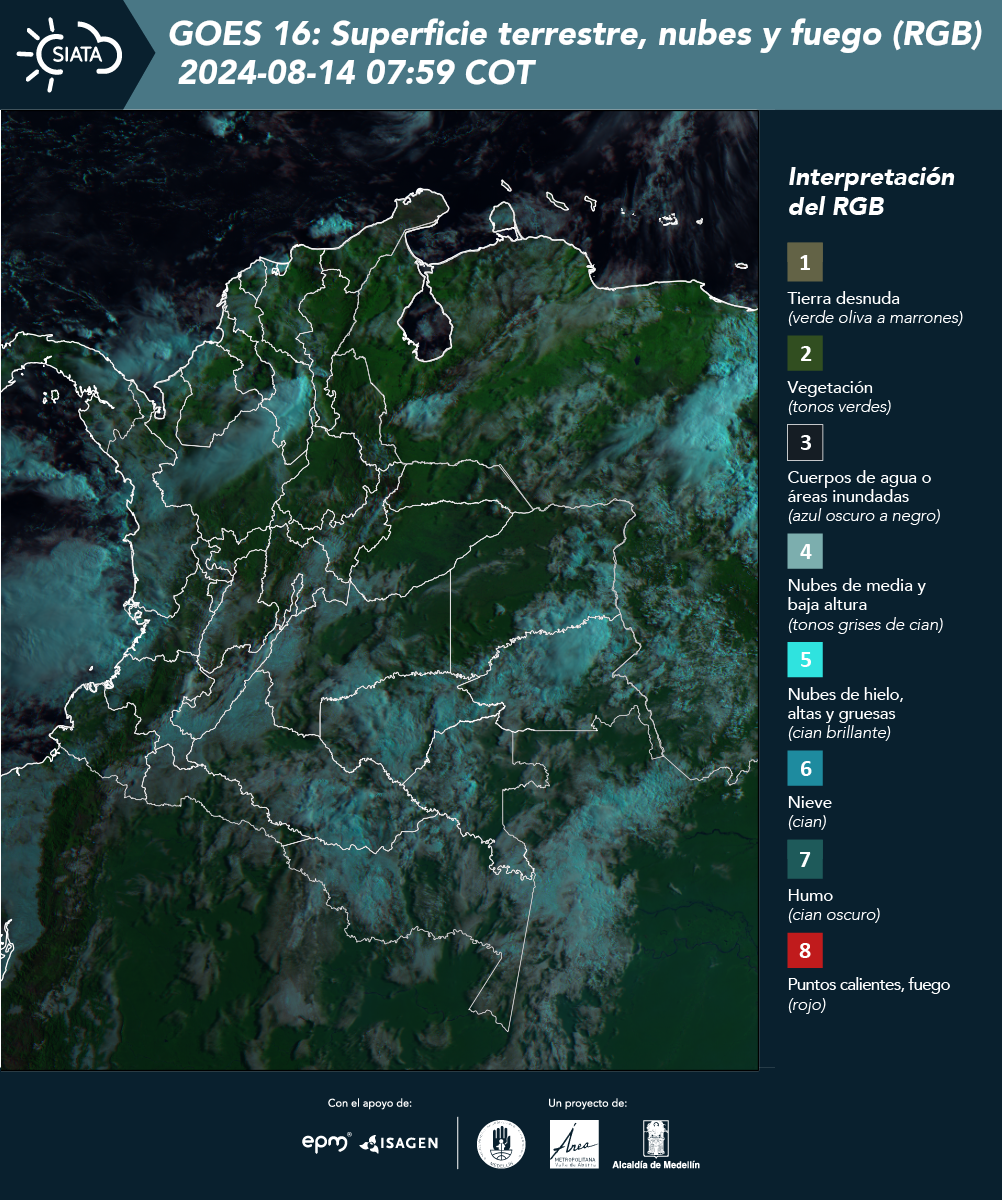Click the ISAGEN logo in the footer

(x=399, y=1143)
